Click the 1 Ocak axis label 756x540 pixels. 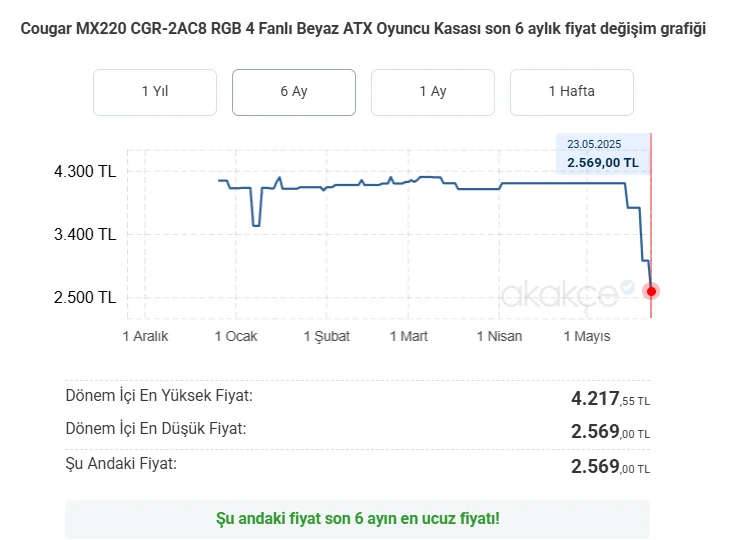point(236,336)
